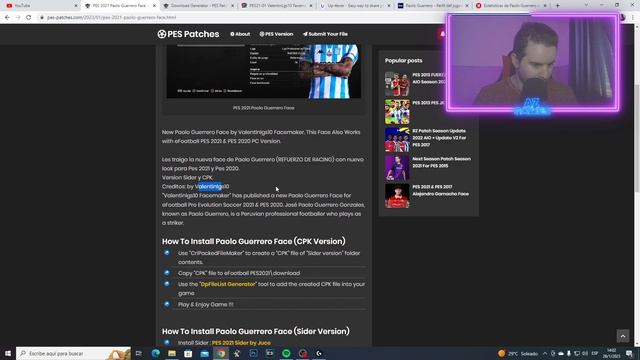This screenshot has height=360, width=640.
Task: Close the PES 2021 Paolo Guerrero Face tab
Action: click(x=154, y=6)
